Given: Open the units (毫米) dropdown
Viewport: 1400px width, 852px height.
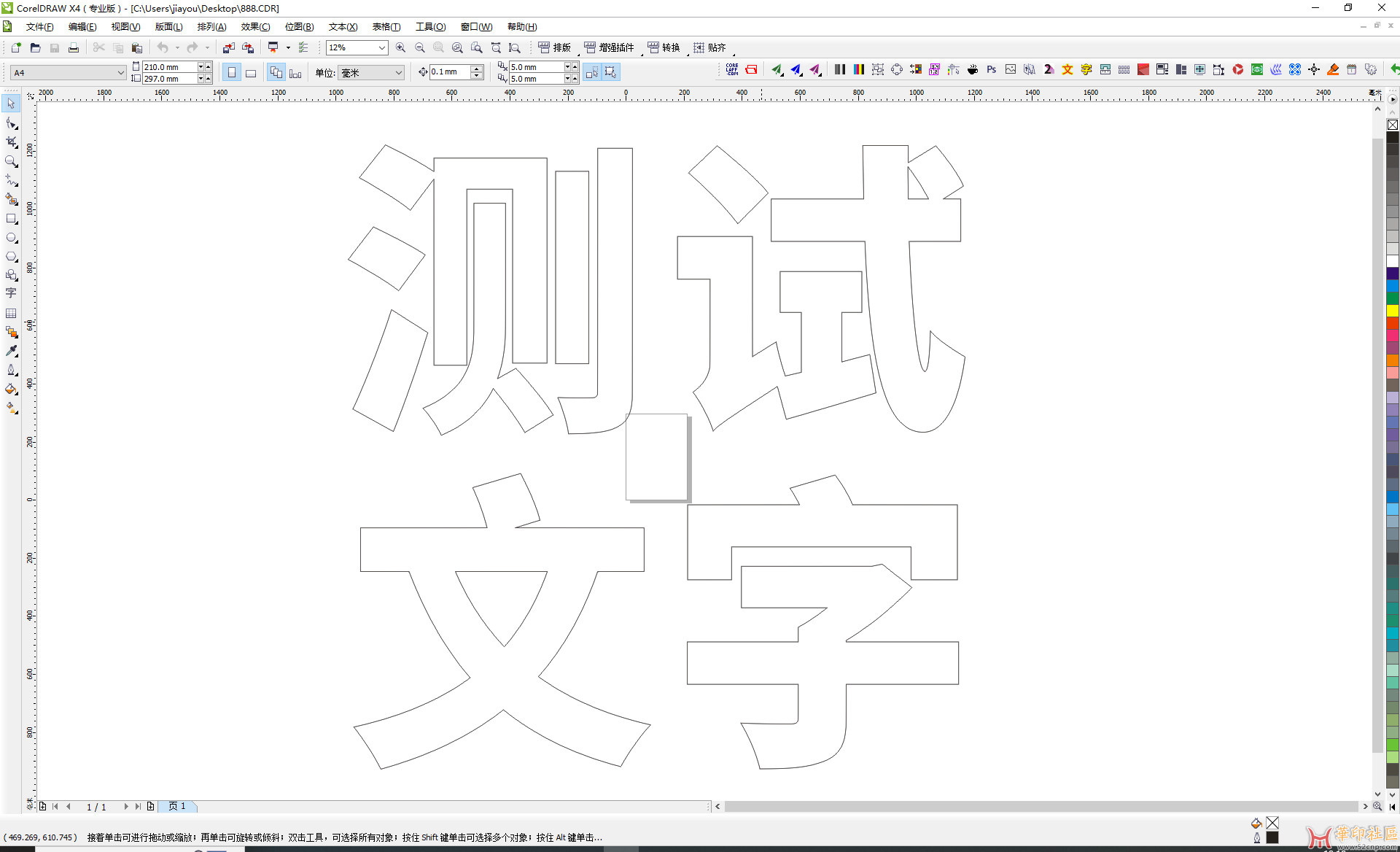Looking at the screenshot, I should click(398, 72).
